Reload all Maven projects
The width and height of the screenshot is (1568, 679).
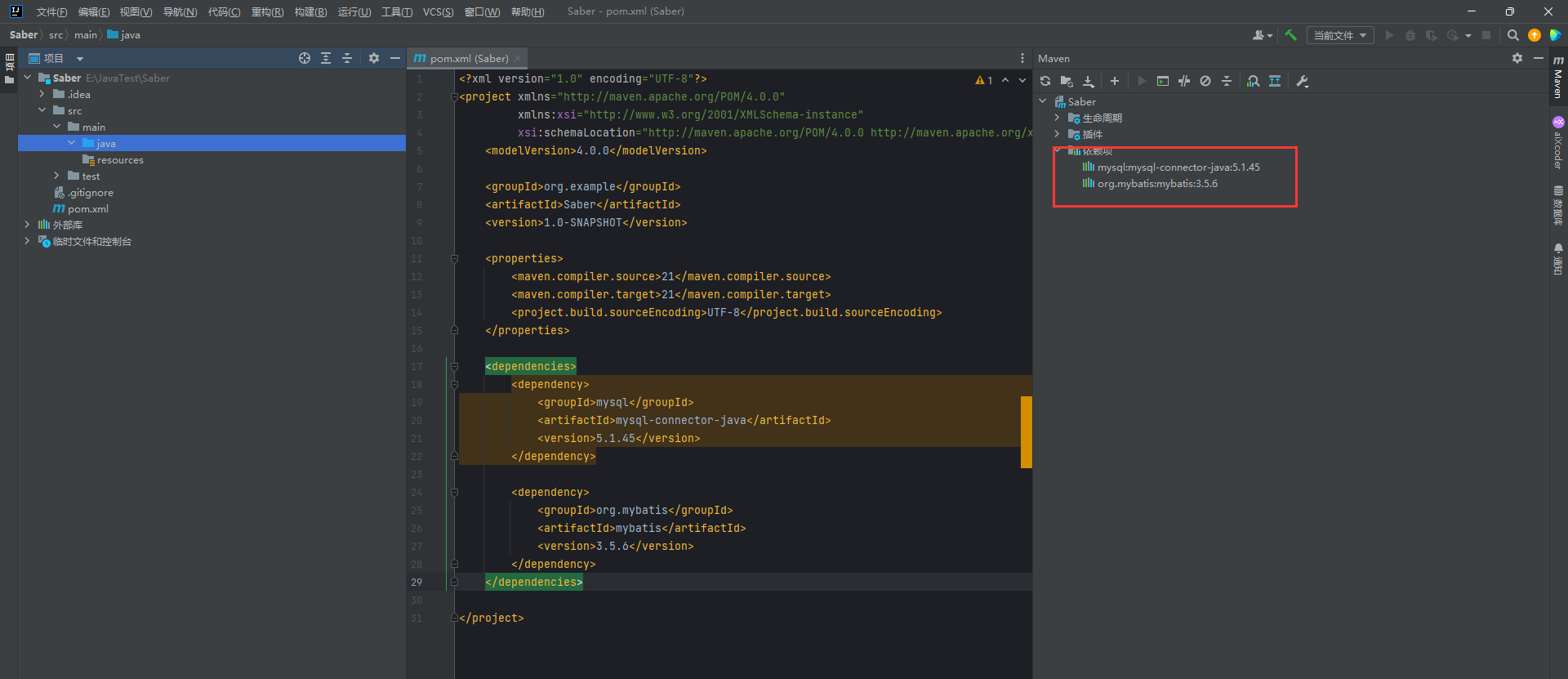[x=1045, y=81]
